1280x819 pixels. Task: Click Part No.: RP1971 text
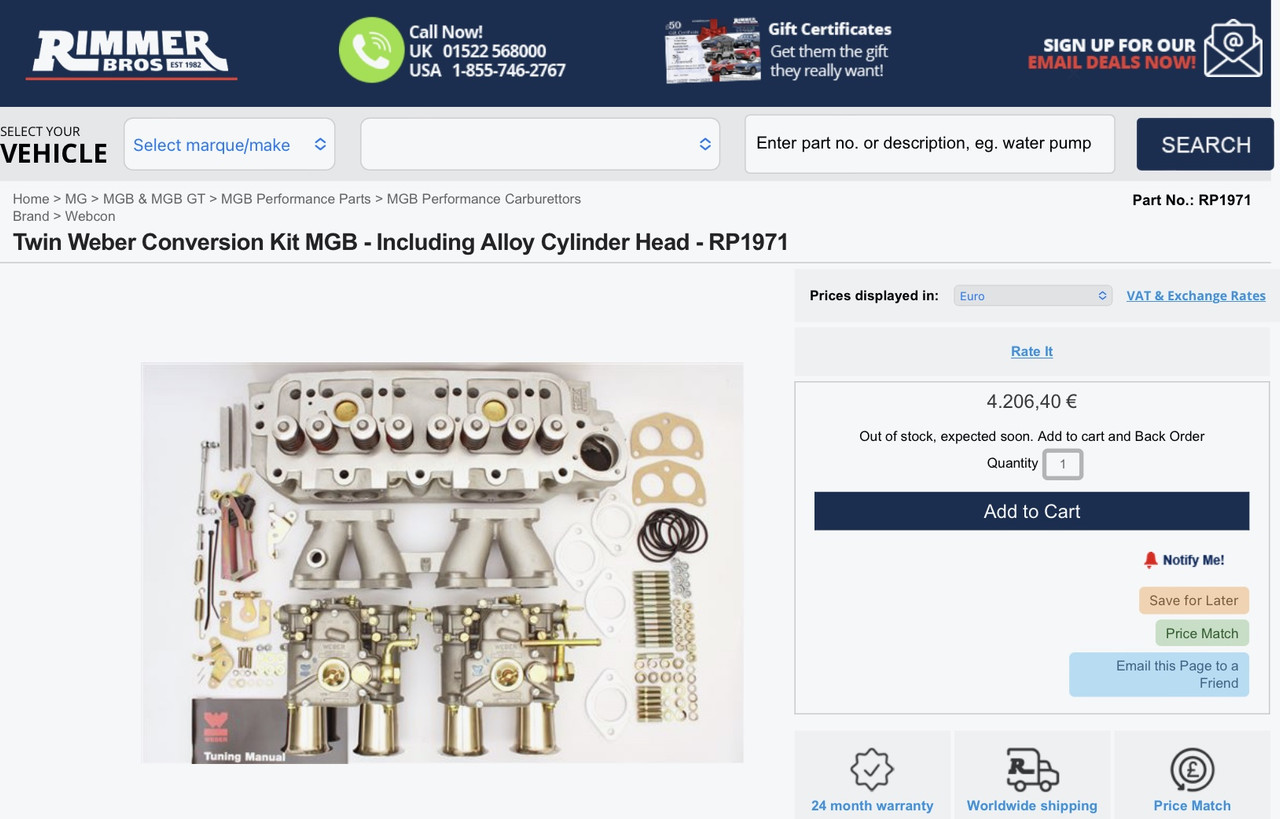point(1192,200)
